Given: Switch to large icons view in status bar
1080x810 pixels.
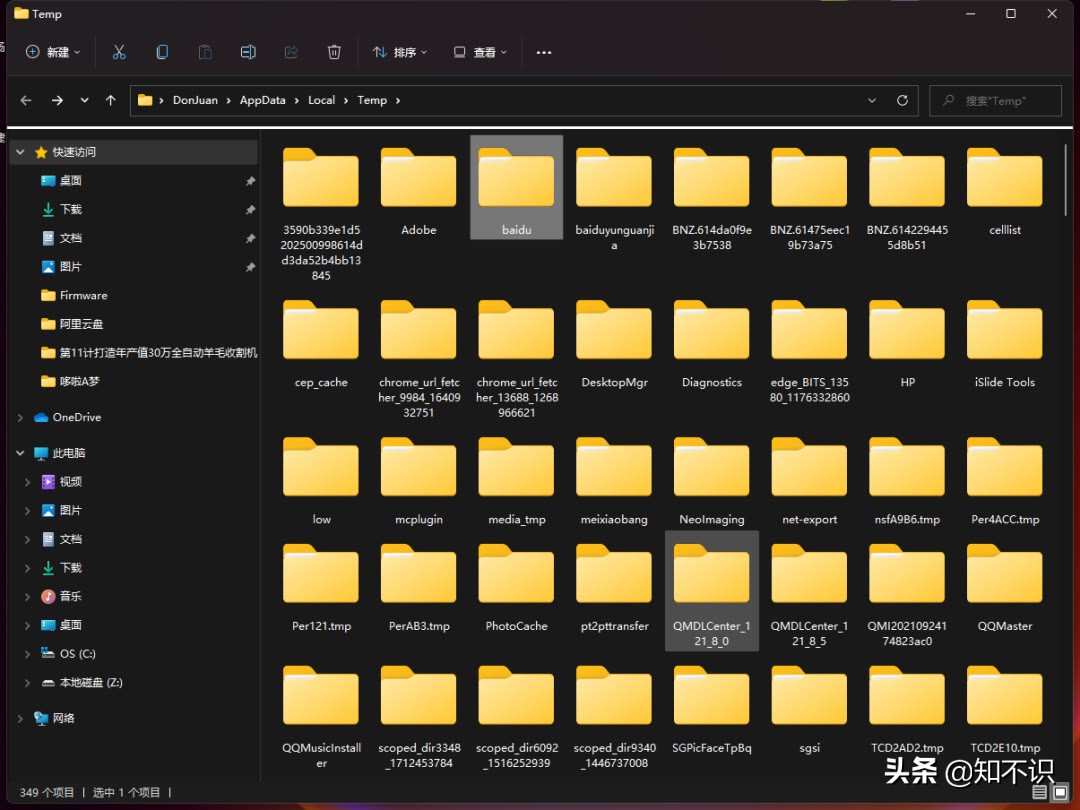Looking at the screenshot, I should 1060,792.
